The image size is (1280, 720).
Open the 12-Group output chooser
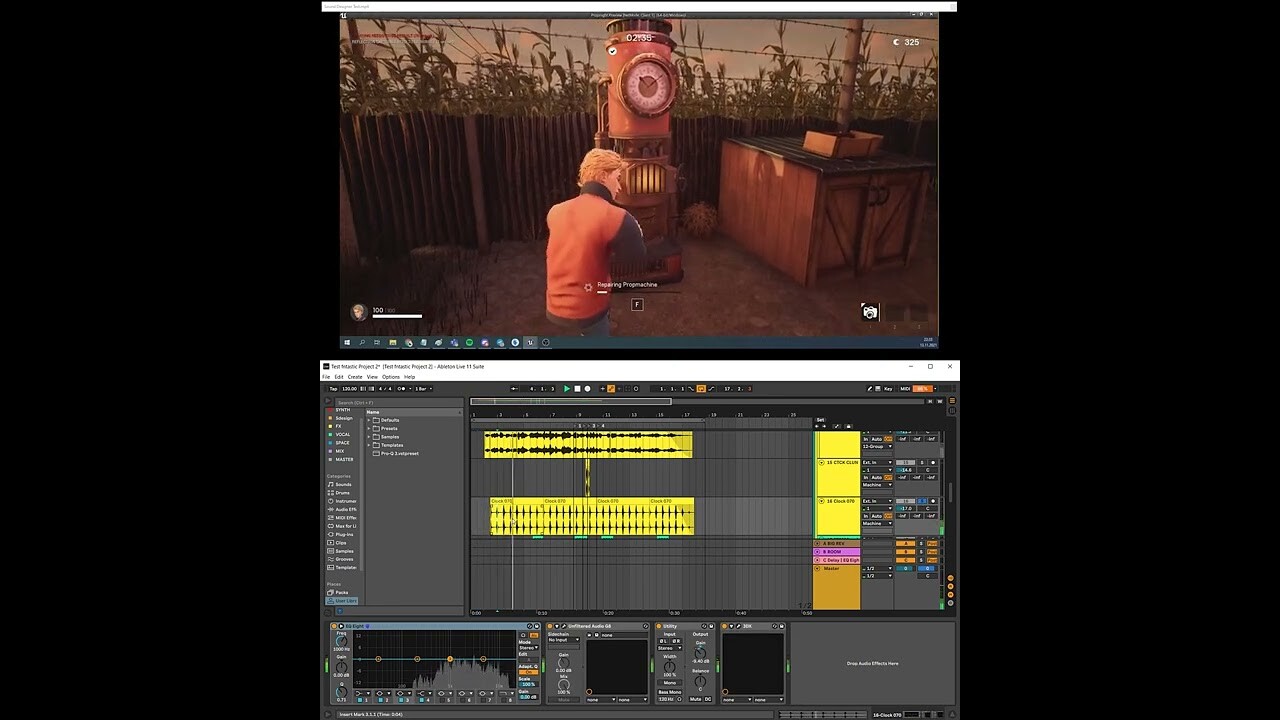click(877, 446)
